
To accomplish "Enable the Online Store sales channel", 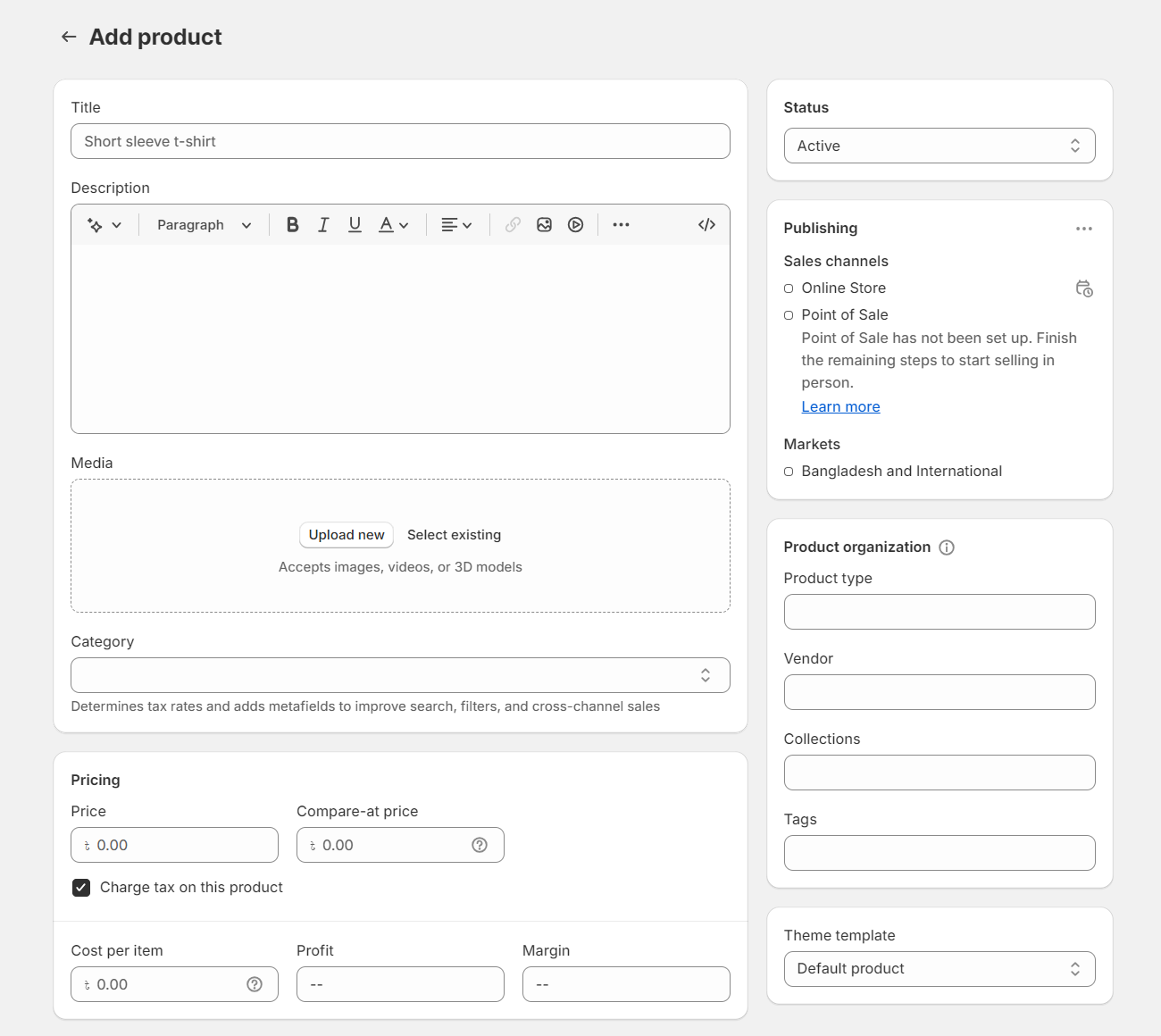I will coord(789,288).
